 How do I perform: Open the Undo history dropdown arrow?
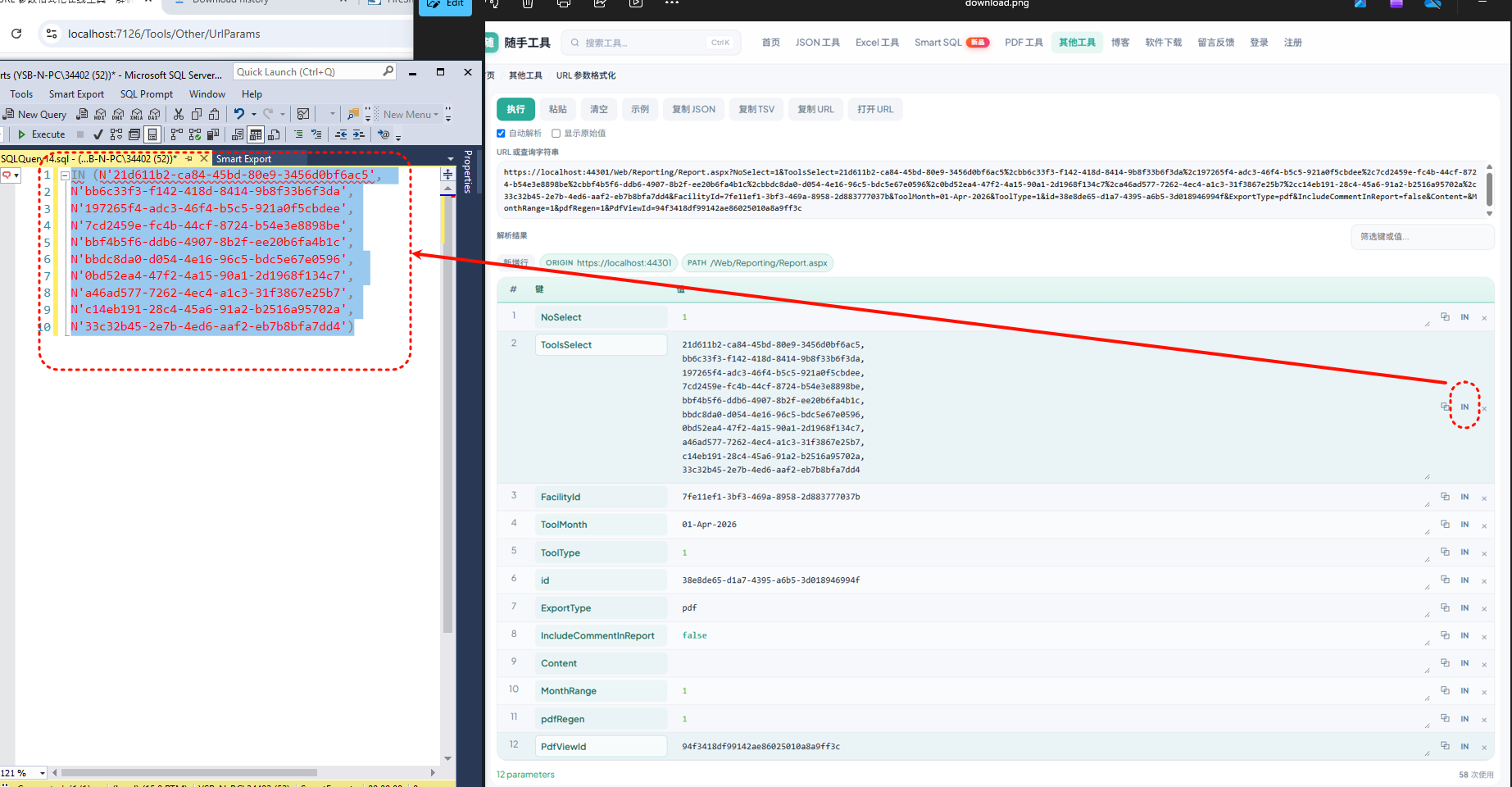pyautogui.click(x=254, y=114)
